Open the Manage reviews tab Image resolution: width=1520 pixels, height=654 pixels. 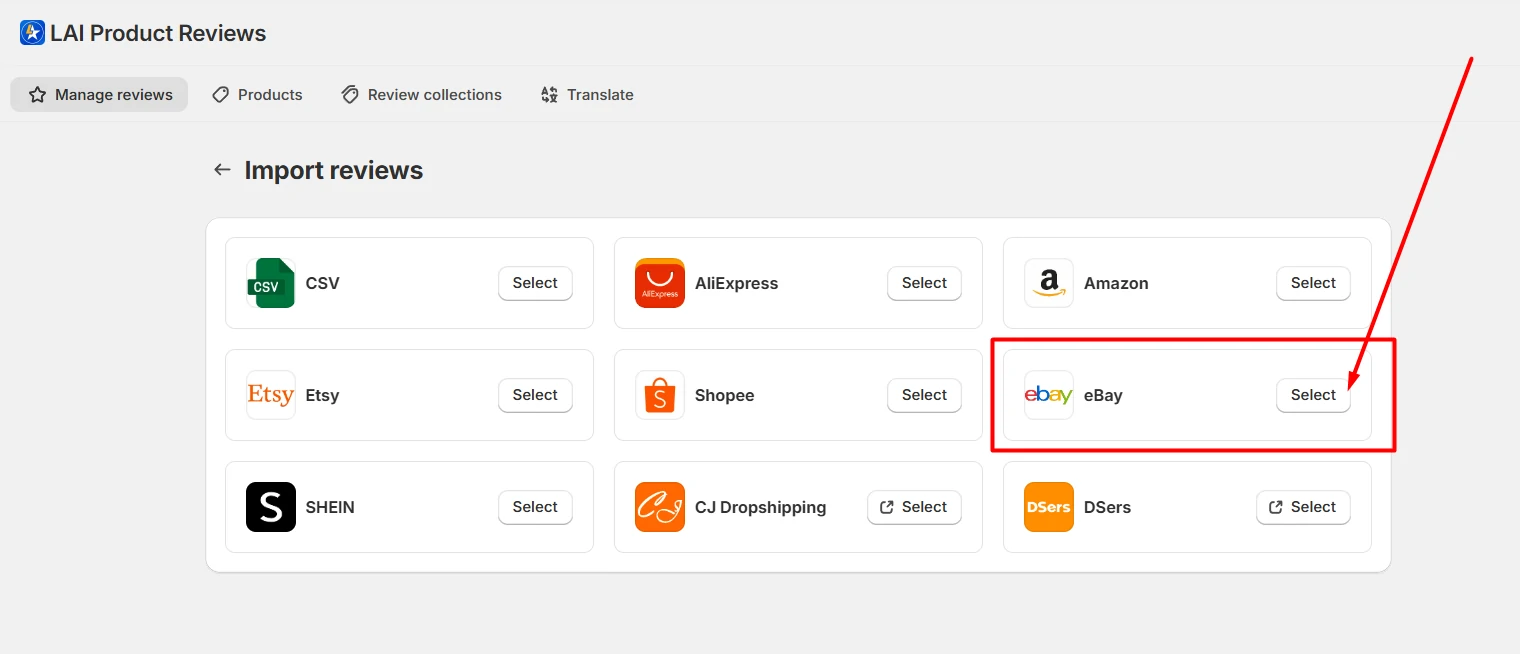[x=100, y=95]
